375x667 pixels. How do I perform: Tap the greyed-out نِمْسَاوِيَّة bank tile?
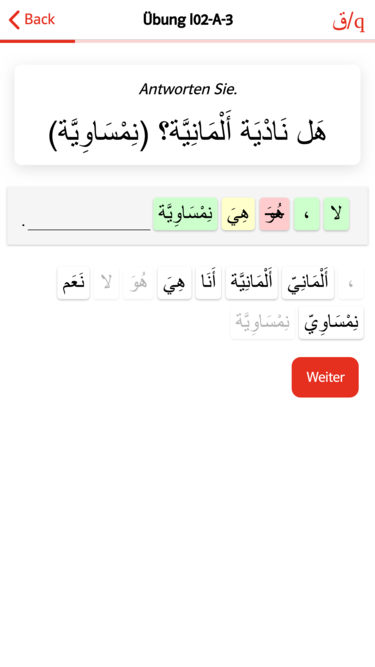[x=262, y=322]
